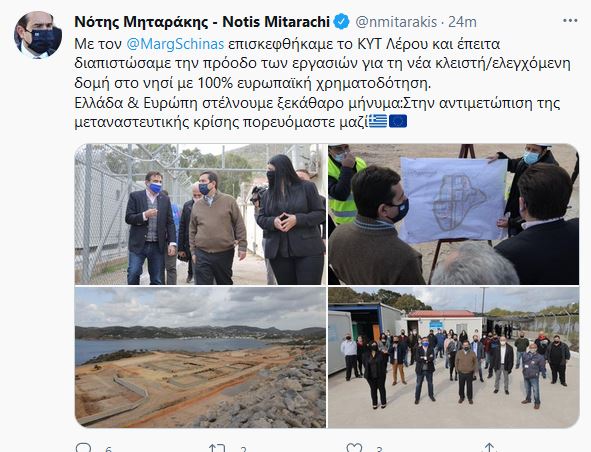Click the blue verified badge
The image size is (591, 452).
(342, 21)
